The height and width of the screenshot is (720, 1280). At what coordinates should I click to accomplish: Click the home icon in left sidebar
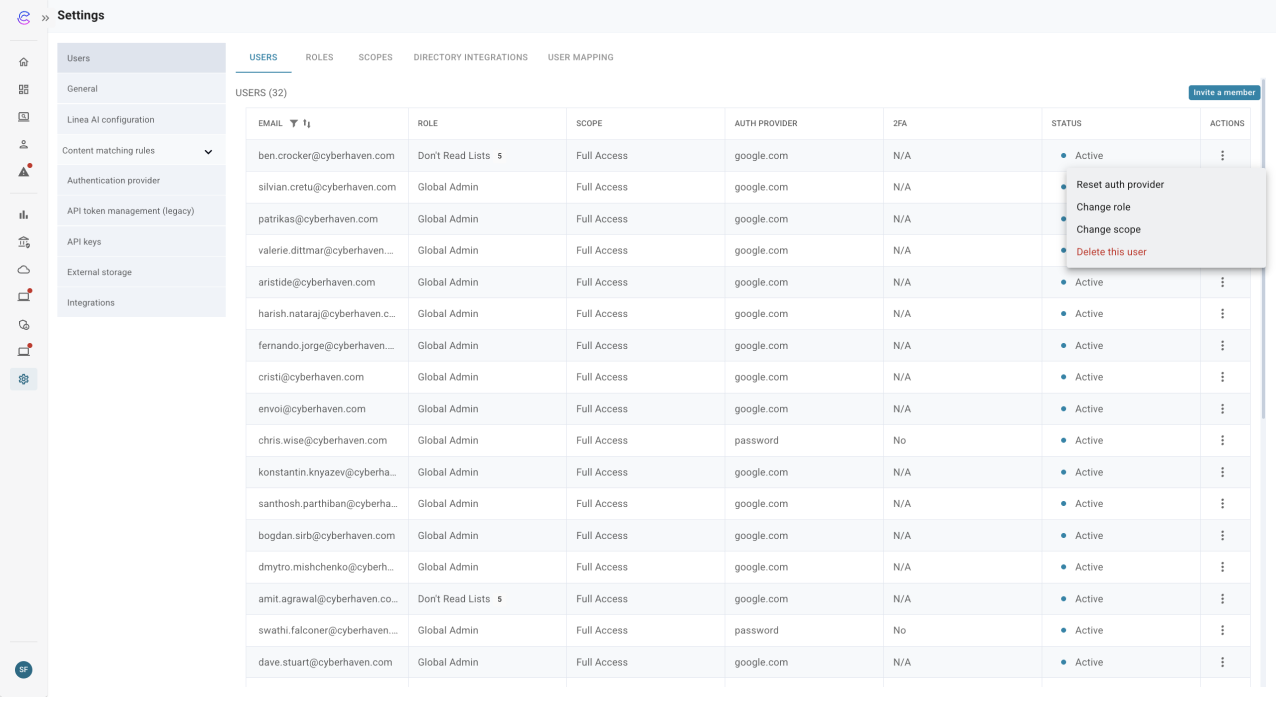(24, 62)
